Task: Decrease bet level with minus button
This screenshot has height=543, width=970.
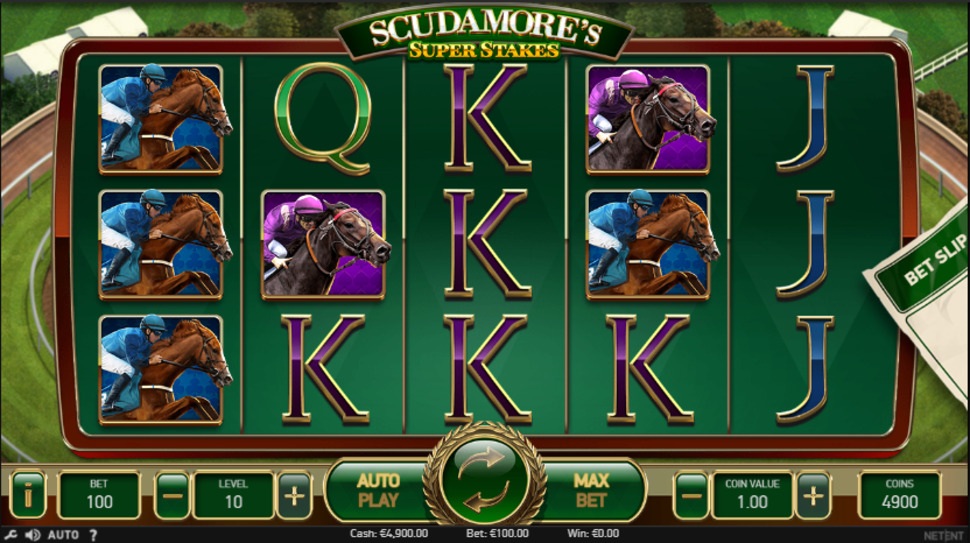Action: pyautogui.click(x=172, y=495)
